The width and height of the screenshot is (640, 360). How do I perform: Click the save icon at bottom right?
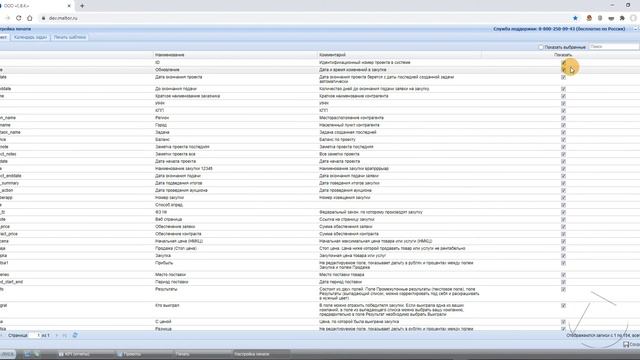pos(626,344)
